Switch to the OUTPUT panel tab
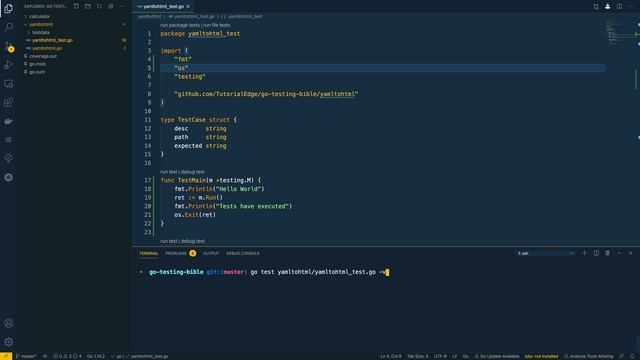Viewport: 640px width, 360px height. (211, 253)
